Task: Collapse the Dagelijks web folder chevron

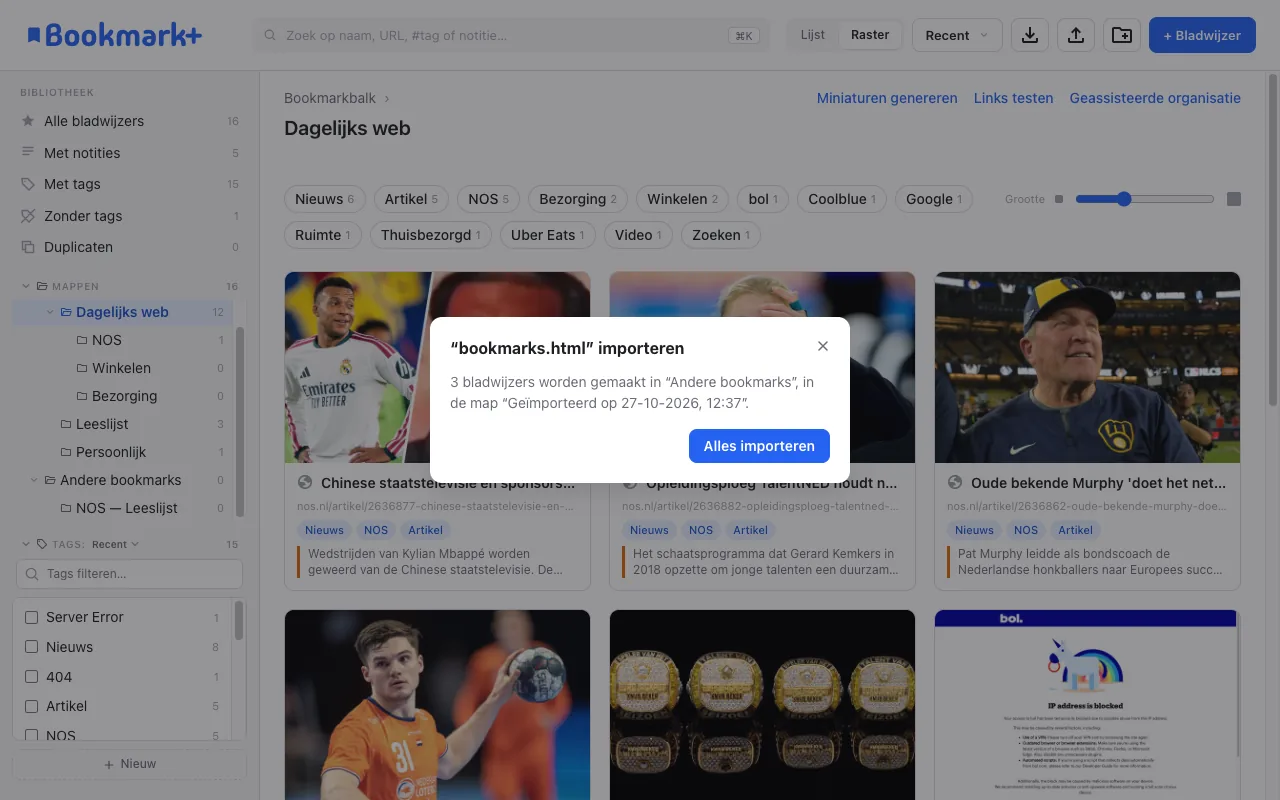Action: 50,312
